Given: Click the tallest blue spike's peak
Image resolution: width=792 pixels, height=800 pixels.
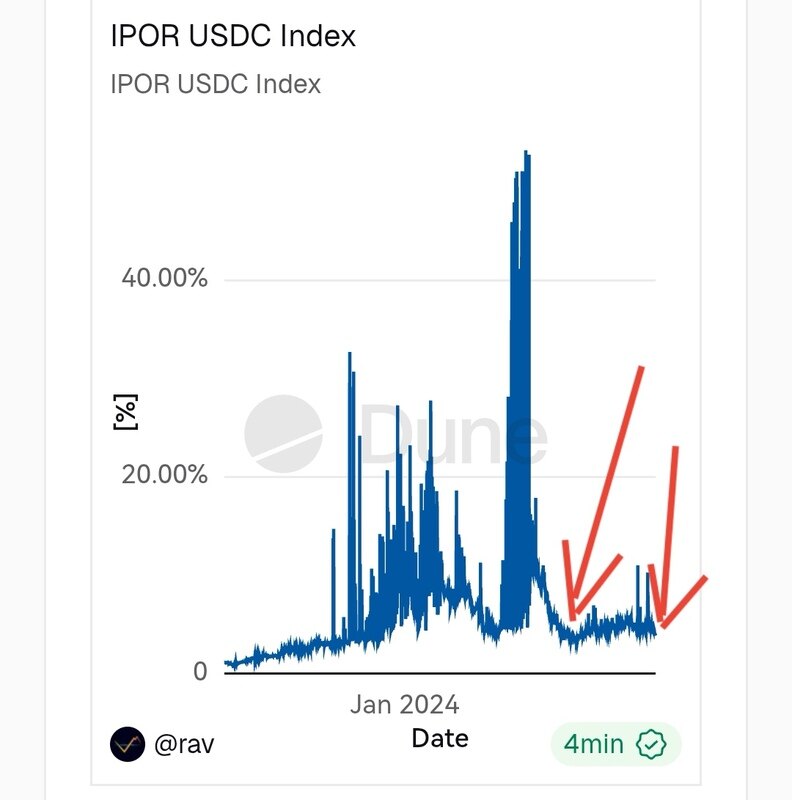Looking at the screenshot, I should click(526, 153).
